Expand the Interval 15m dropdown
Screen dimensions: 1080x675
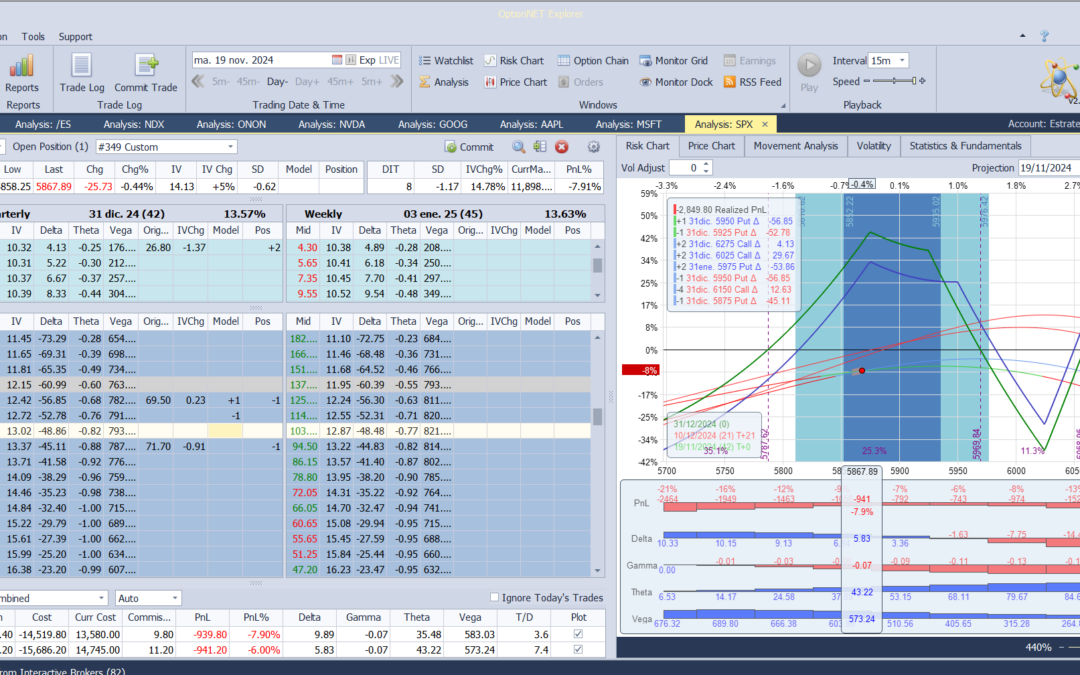click(902, 61)
